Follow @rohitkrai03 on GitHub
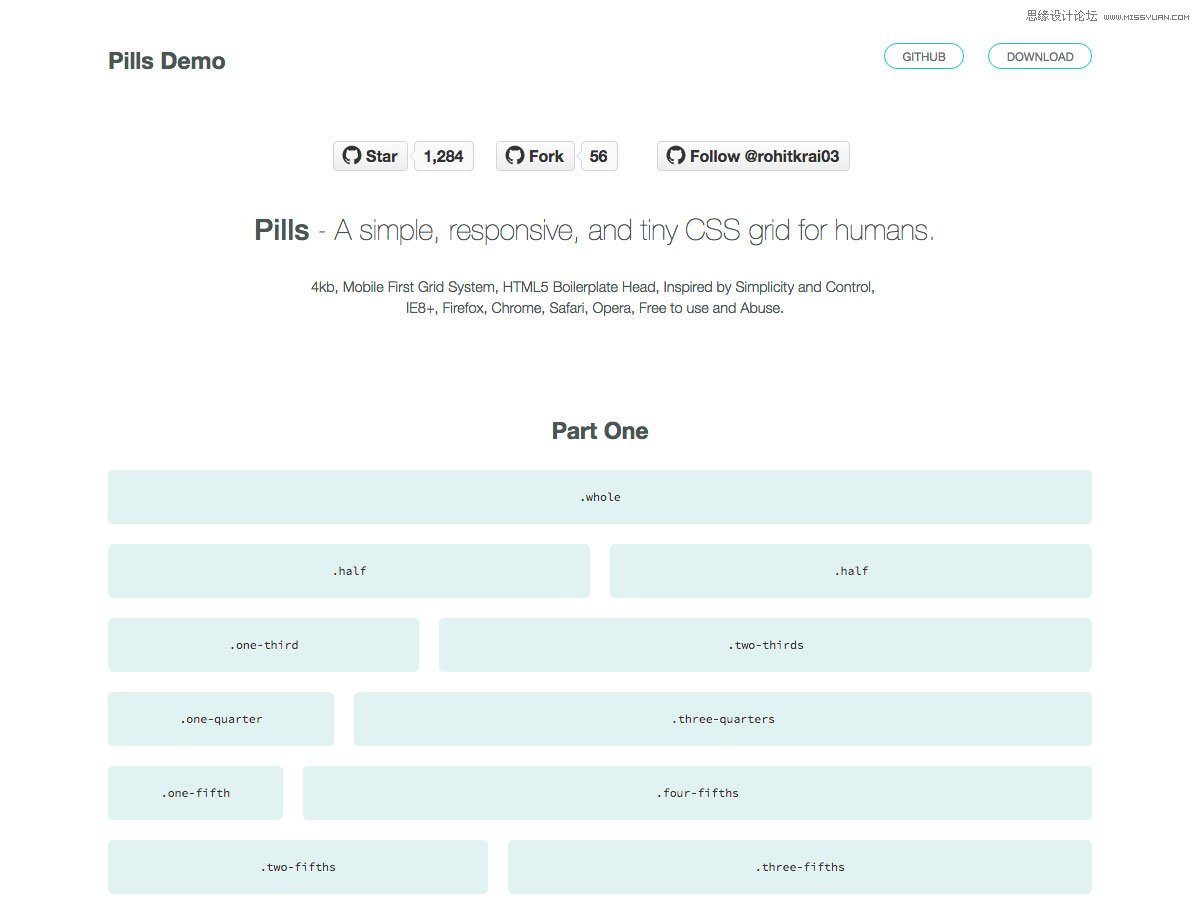The width and height of the screenshot is (1200, 900). (x=753, y=156)
